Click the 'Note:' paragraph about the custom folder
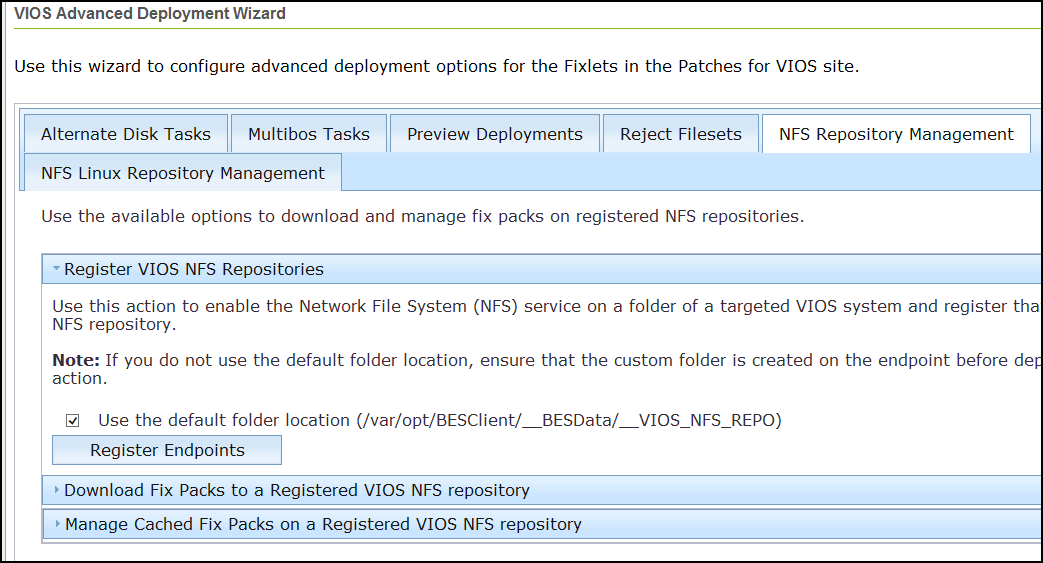The width and height of the screenshot is (1043, 563). [x=547, y=369]
